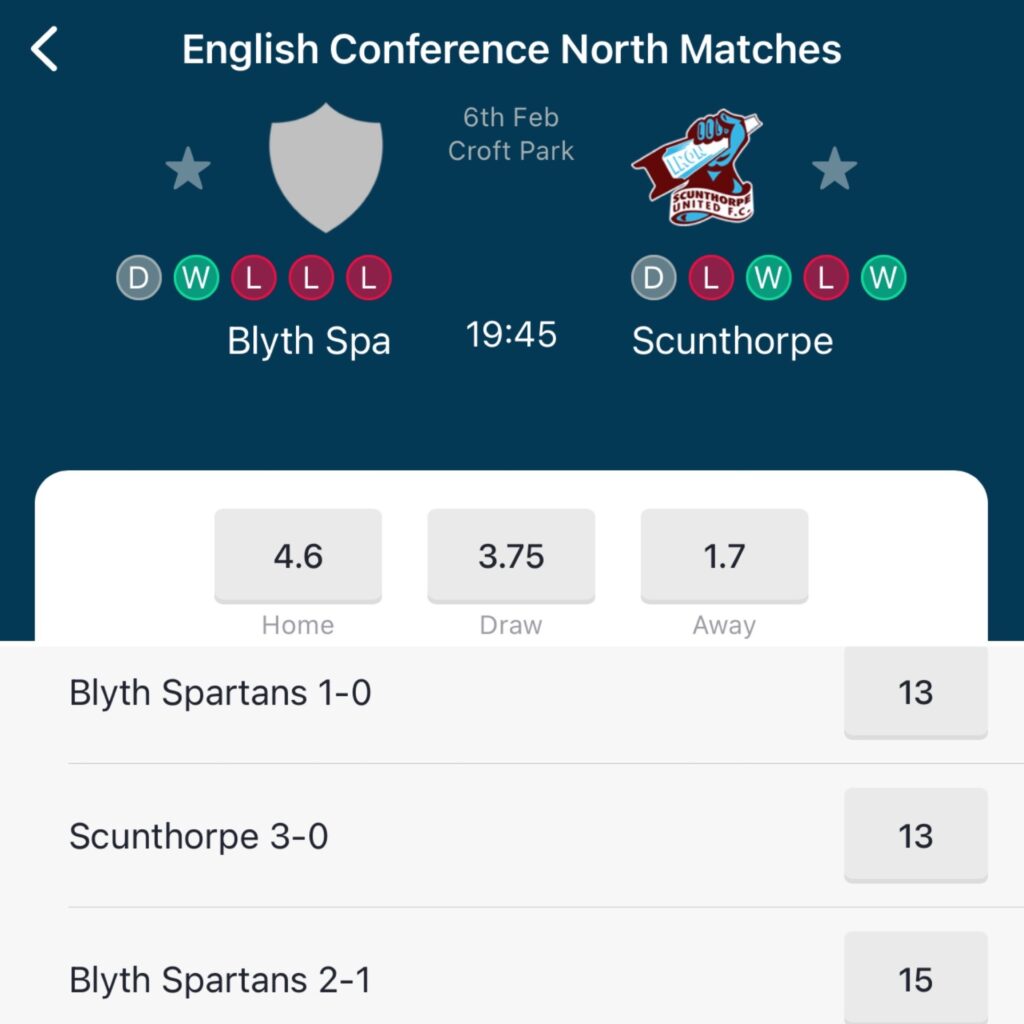Tap Blyth Spa's grey D form badge

click(139, 278)
